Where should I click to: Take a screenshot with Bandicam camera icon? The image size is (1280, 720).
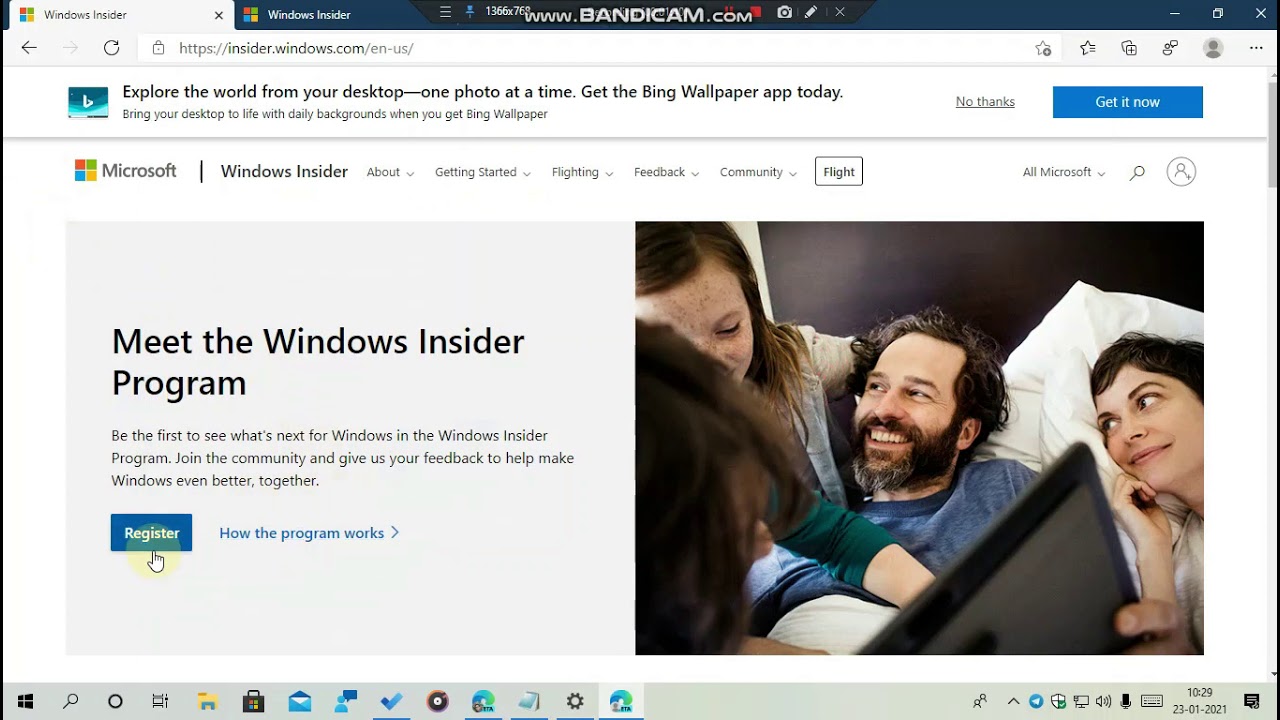point(785,12)
